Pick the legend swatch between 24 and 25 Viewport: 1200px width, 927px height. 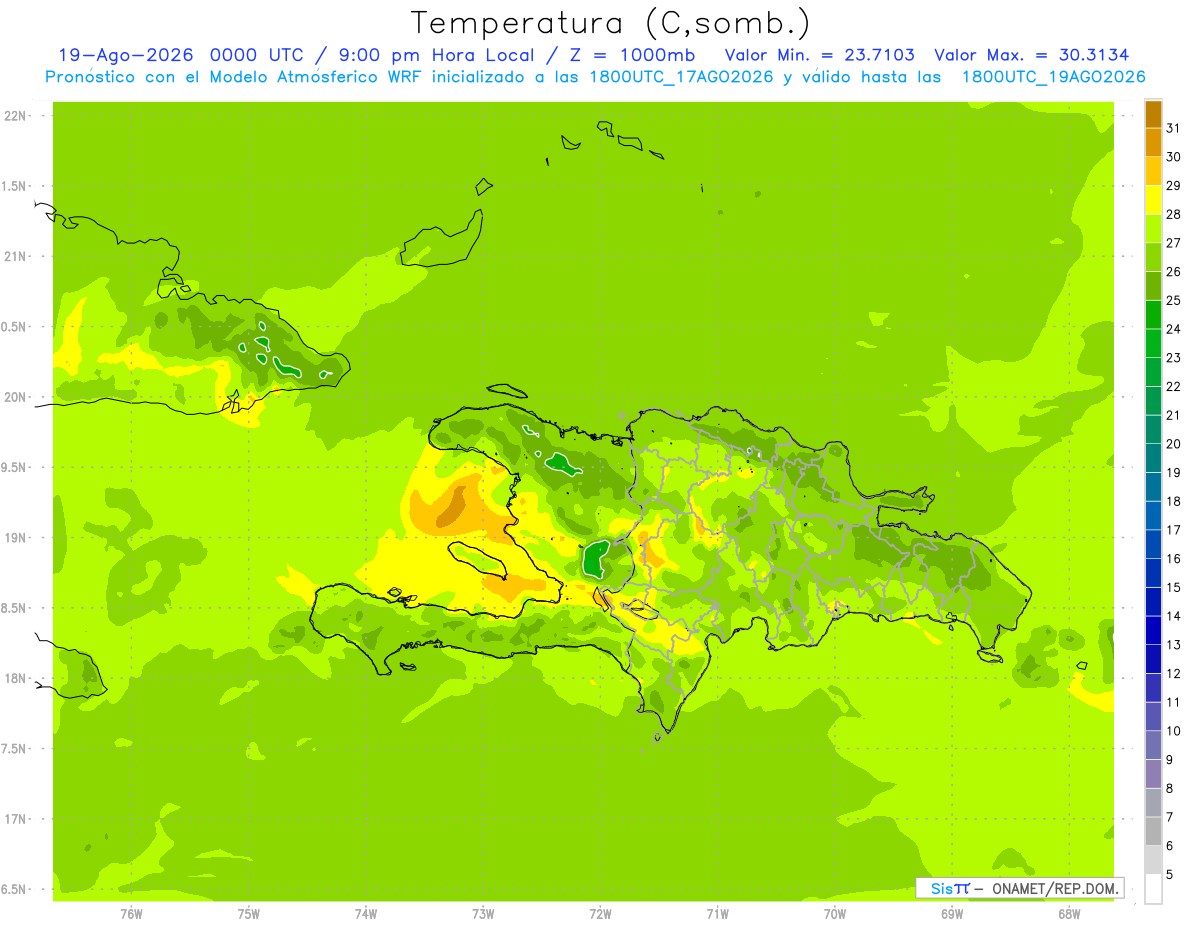tap(1153, 315)
